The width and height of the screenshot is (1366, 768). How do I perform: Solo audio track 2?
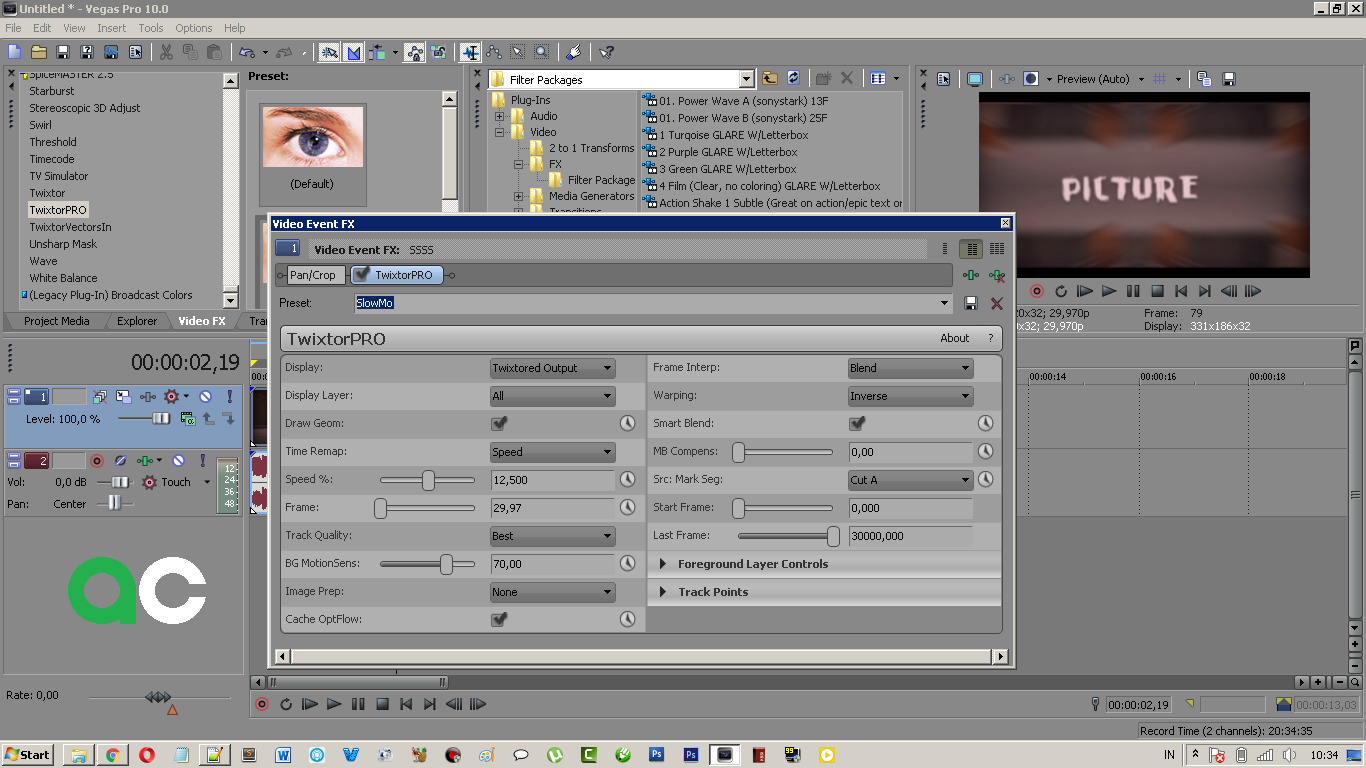tap(203, 461)
